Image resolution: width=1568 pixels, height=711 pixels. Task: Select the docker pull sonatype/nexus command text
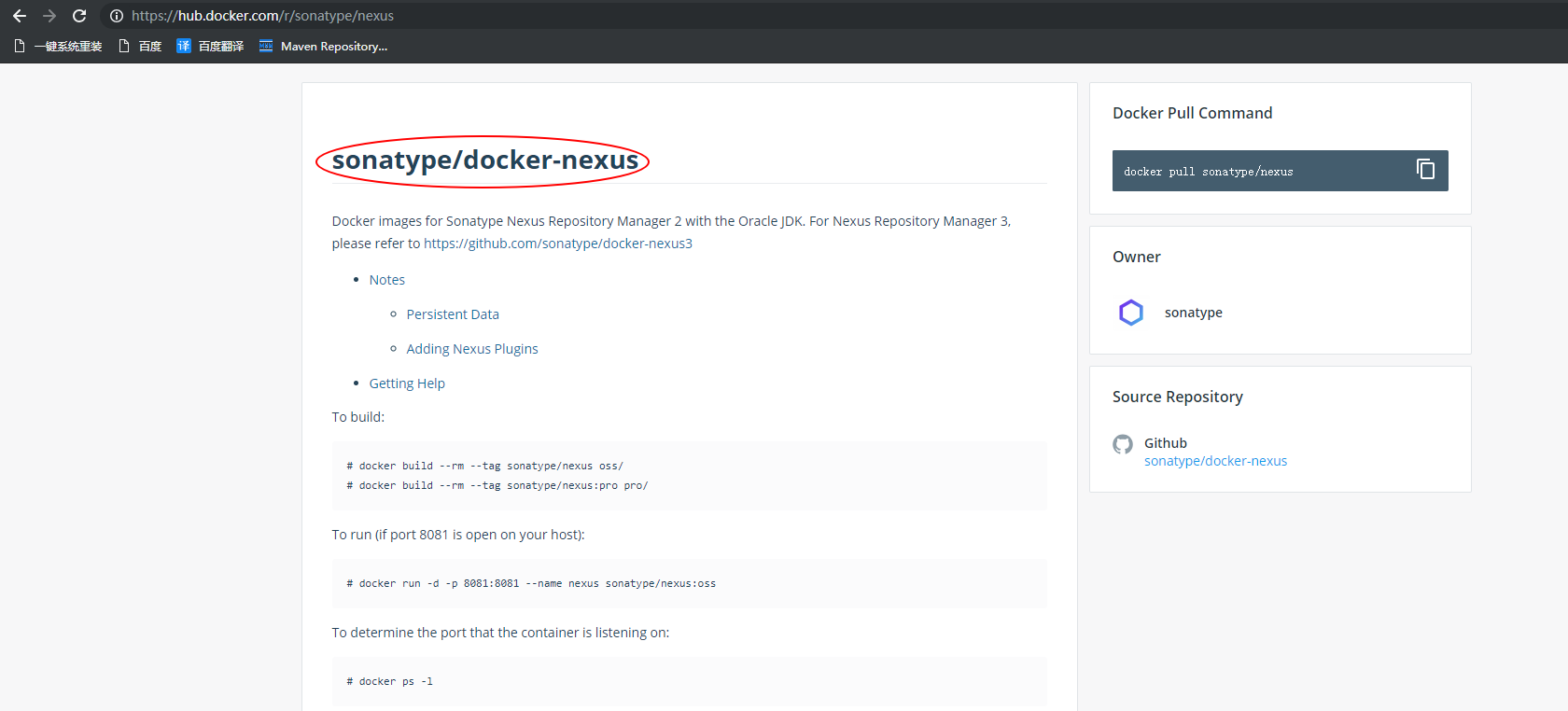point(1208,172)
